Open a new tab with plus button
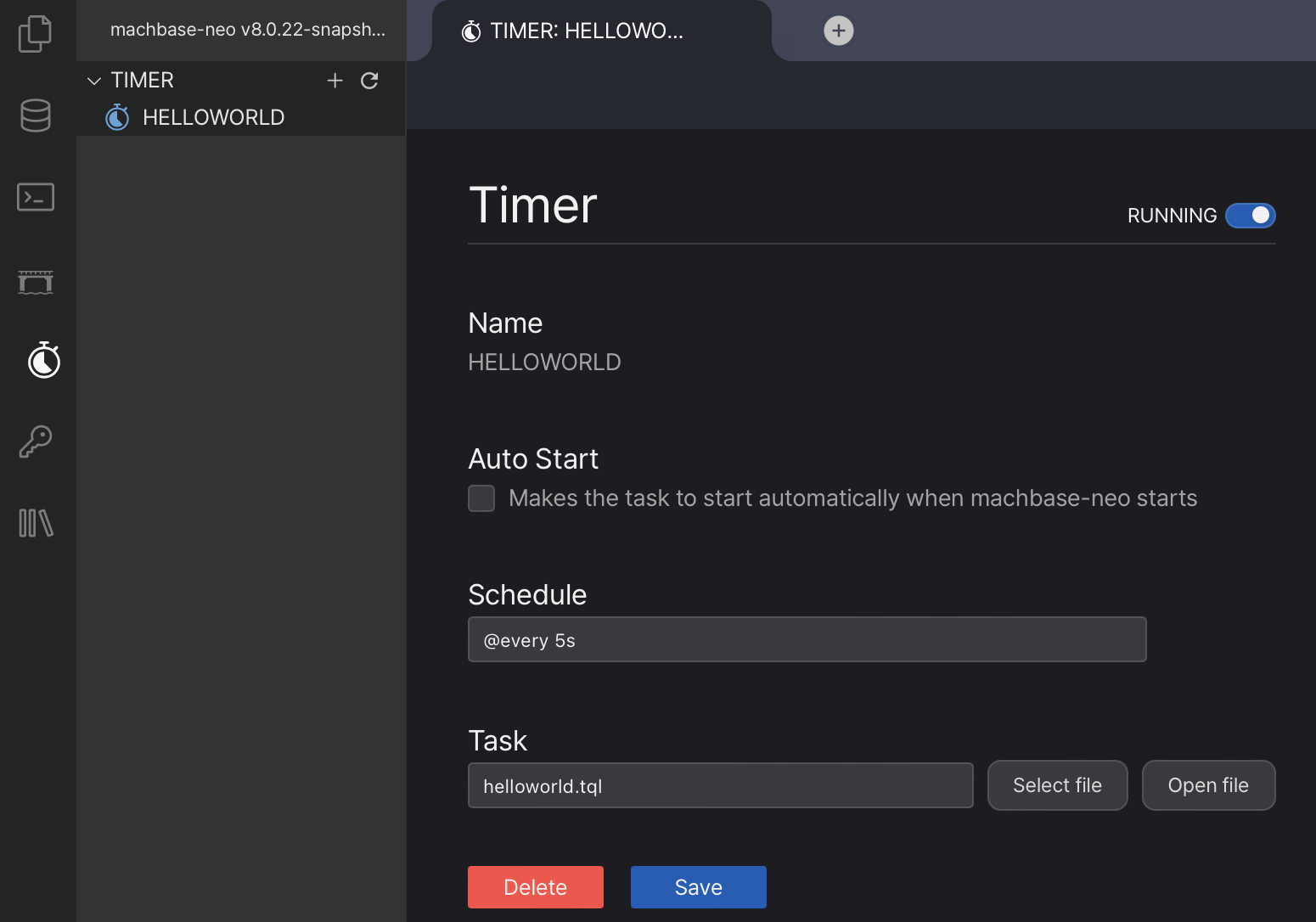The width and height of the screenshot is (1316, 922). (838, 31)
